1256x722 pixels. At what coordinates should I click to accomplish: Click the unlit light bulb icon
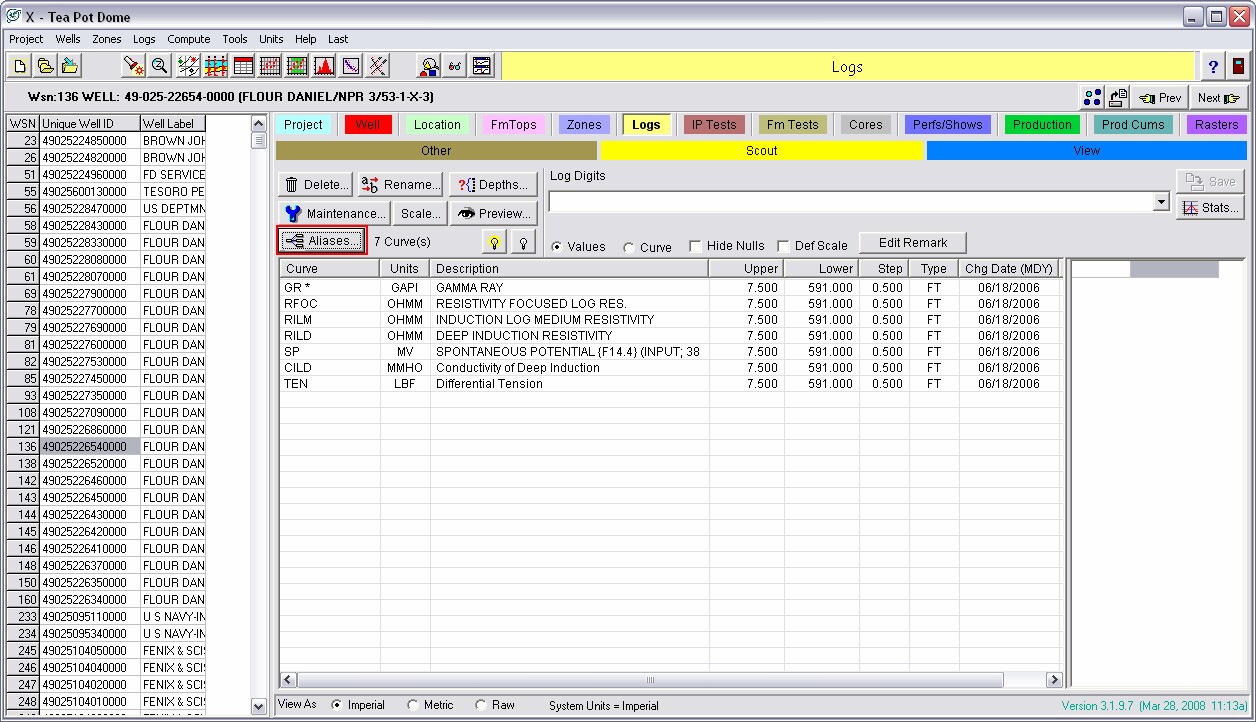pyautogui.click(x=523, y=241)
